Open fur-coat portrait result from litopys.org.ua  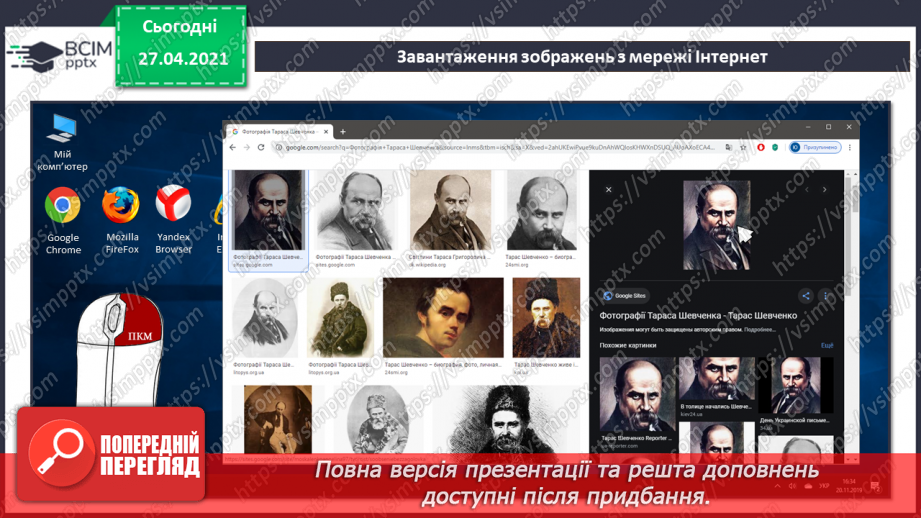[341, 318]
